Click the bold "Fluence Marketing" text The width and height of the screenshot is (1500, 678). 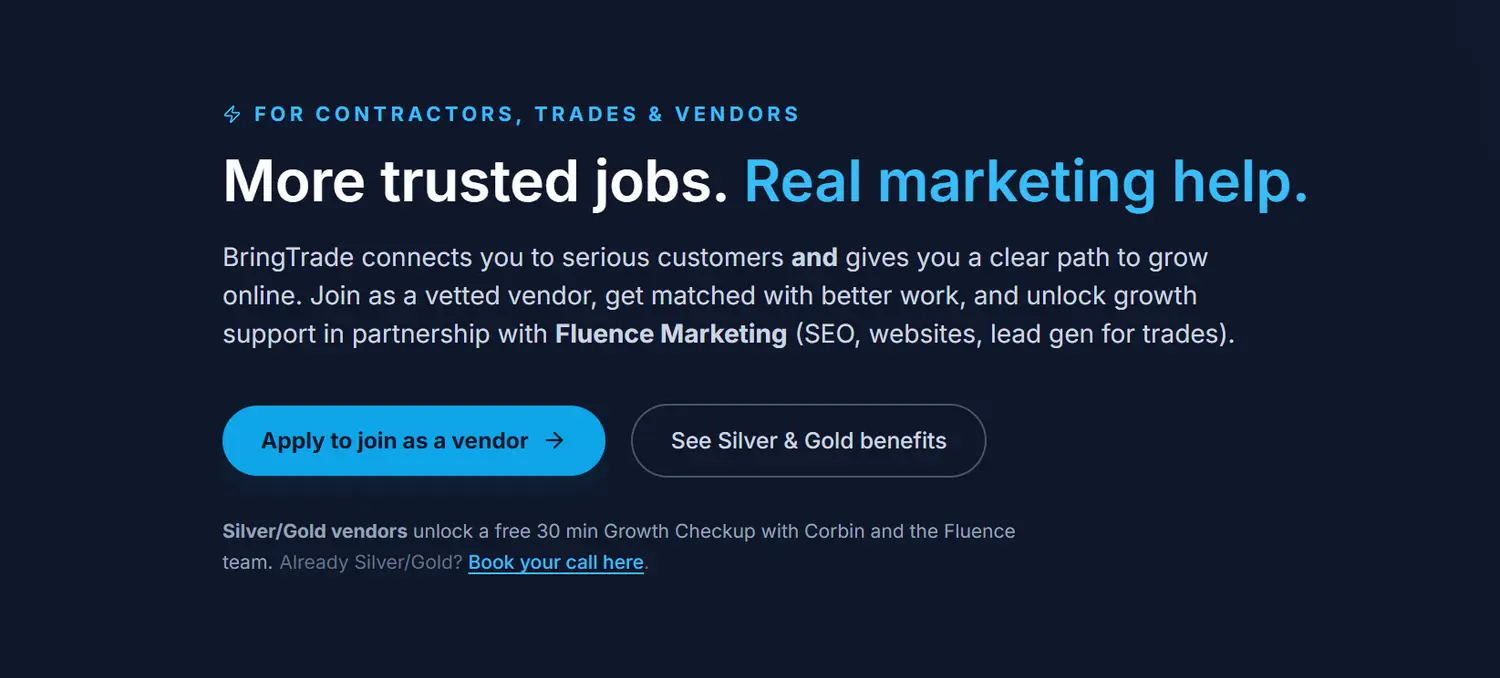pos(671,333)
